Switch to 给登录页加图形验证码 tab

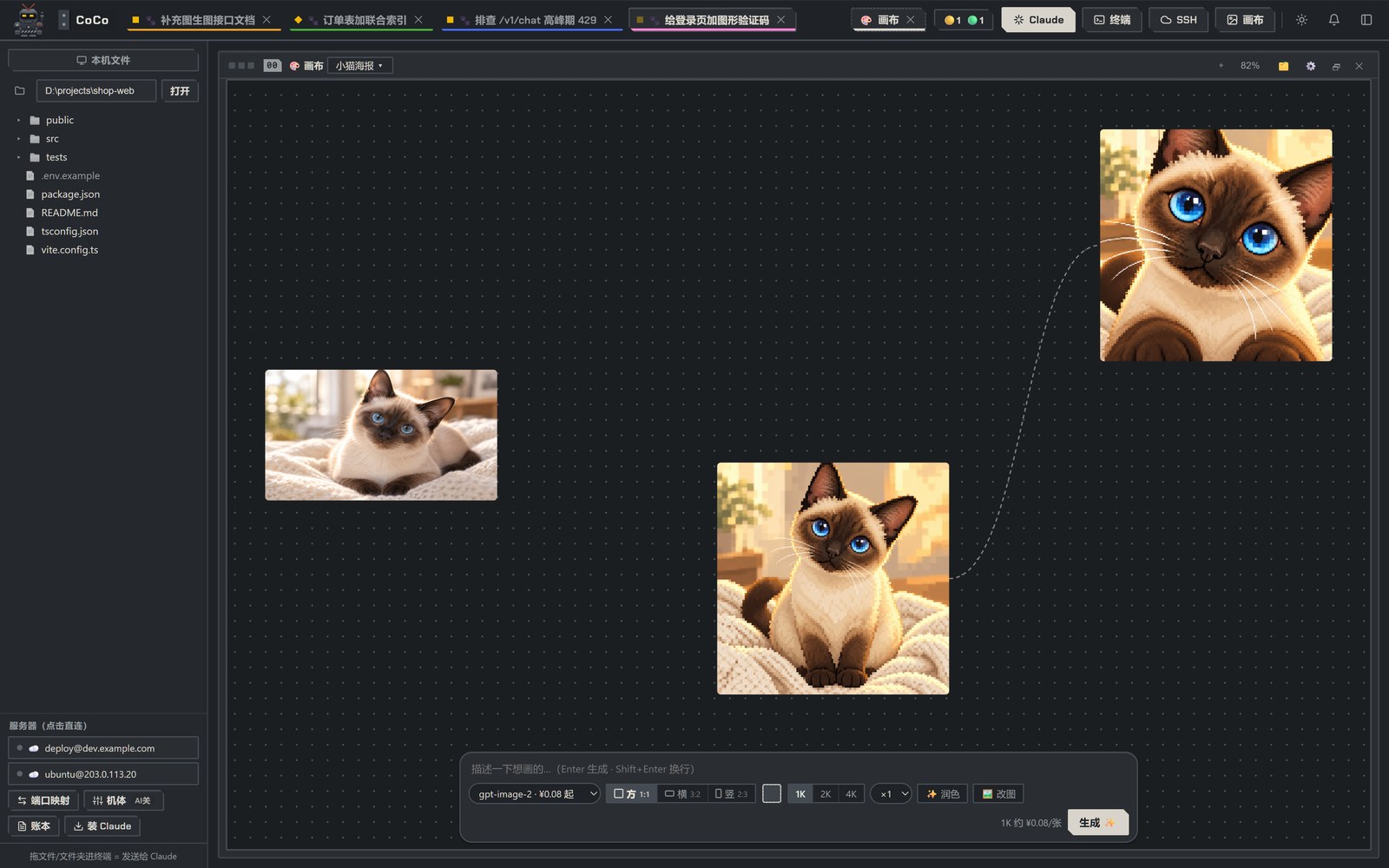pyautogui.click(x=712, y=20)
